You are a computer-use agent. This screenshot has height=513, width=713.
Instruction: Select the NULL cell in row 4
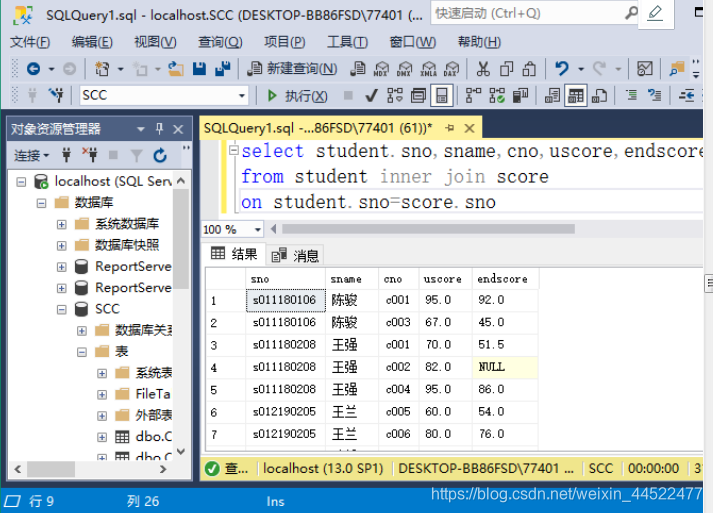pos(505,367)
